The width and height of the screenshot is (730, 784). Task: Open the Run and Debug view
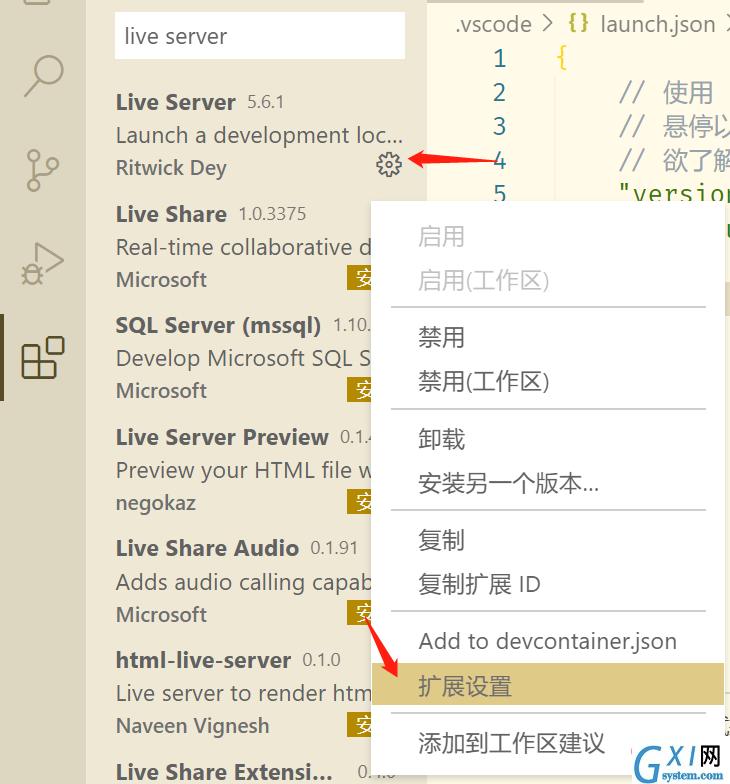point(42,264)
